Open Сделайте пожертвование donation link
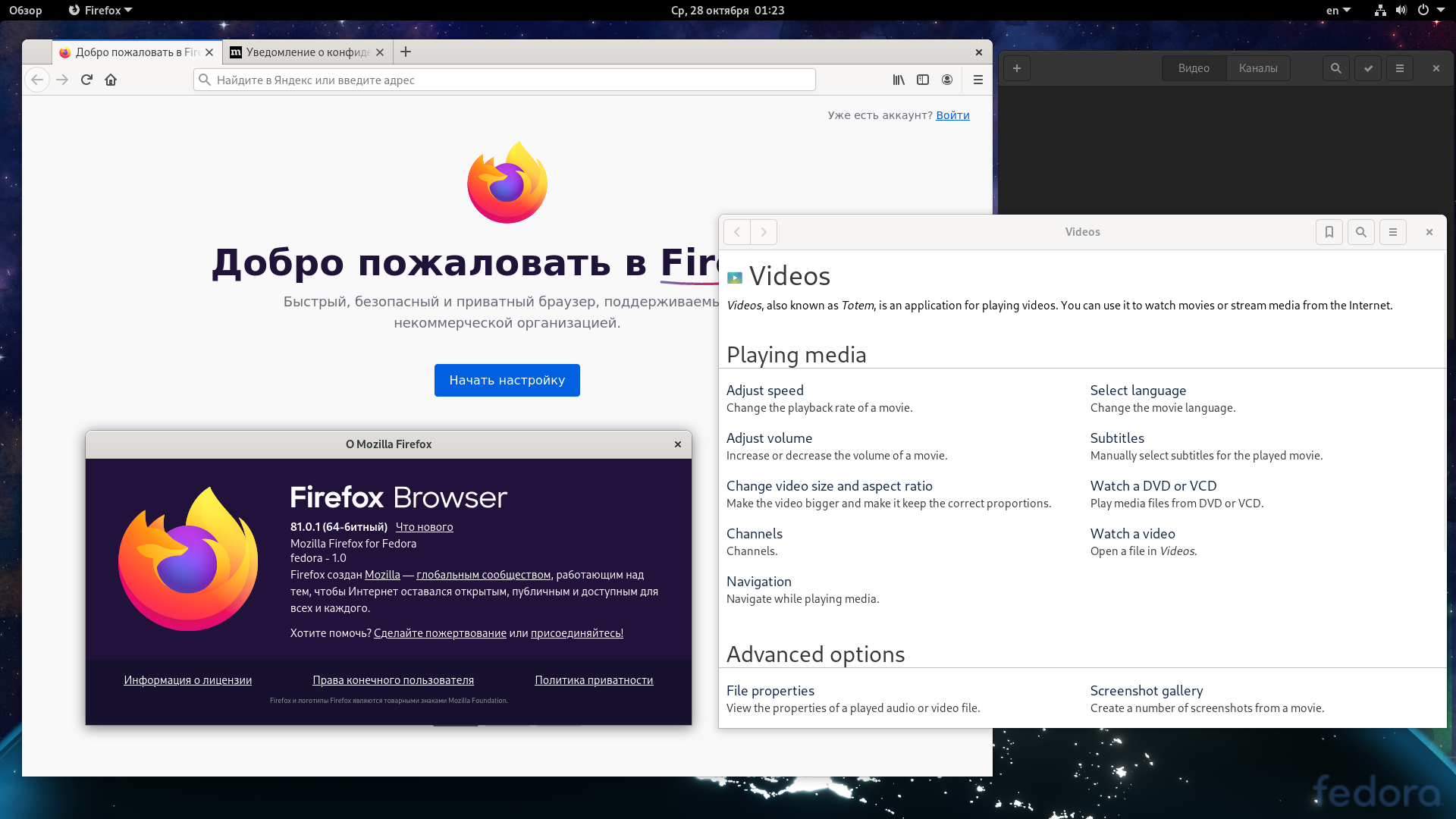Viewport: 1456px width, 819px height. pos(440,633)
